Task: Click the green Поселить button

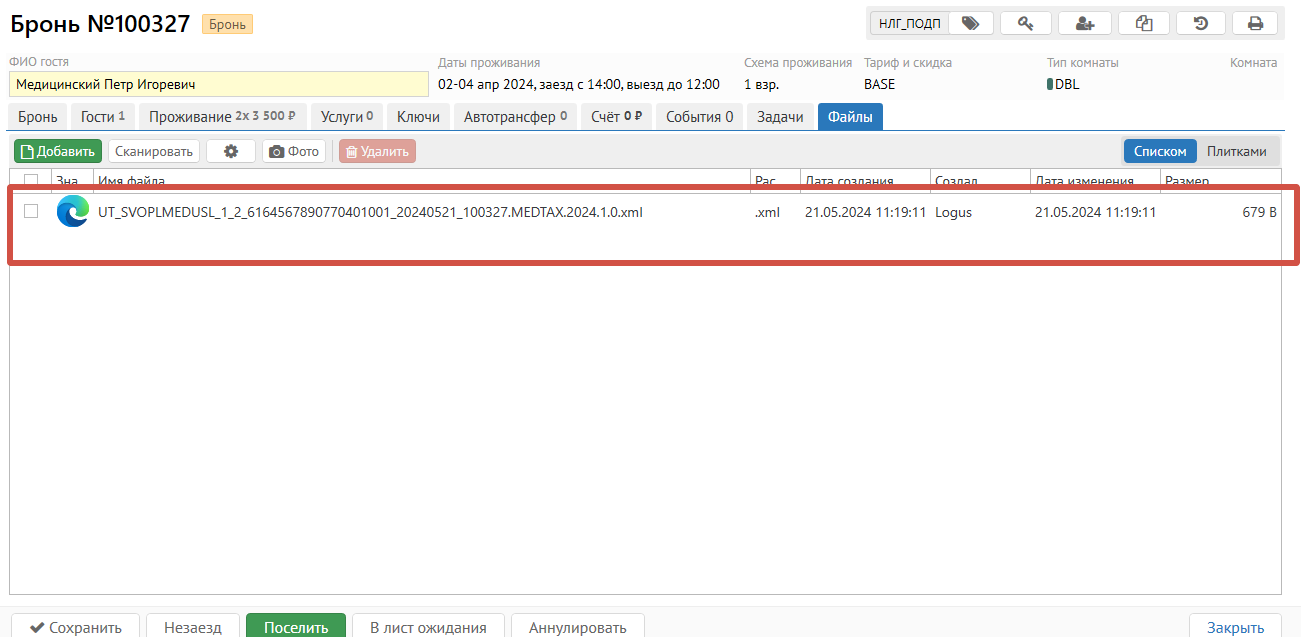Action: pyautogui.click(x=296, y=627)
